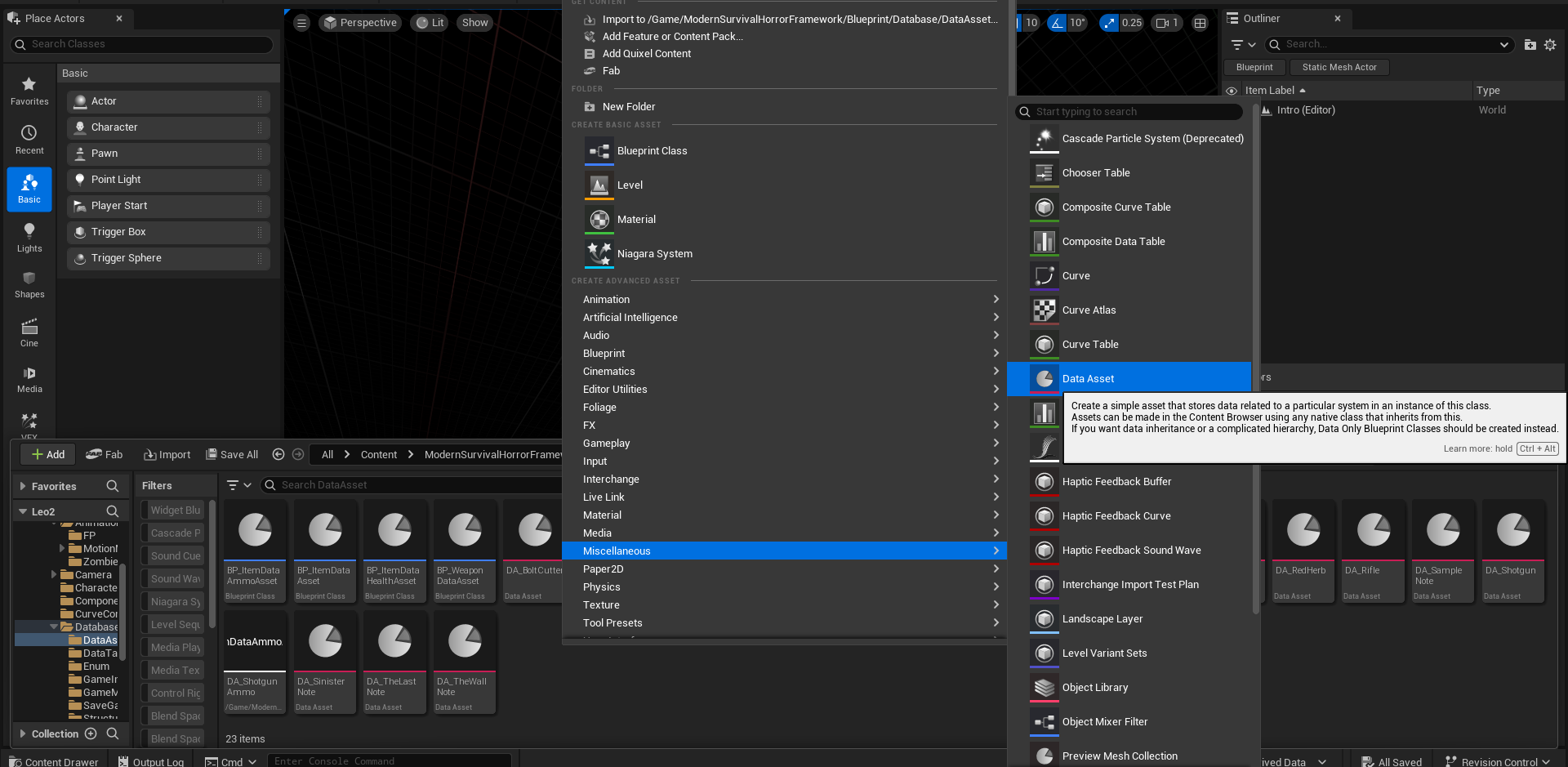Toggle visibility eye column in Outliner

(1232, 91)
